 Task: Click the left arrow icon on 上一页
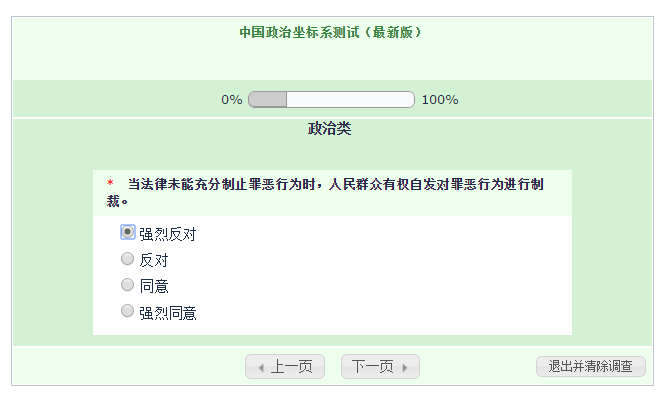click(261, 368)
